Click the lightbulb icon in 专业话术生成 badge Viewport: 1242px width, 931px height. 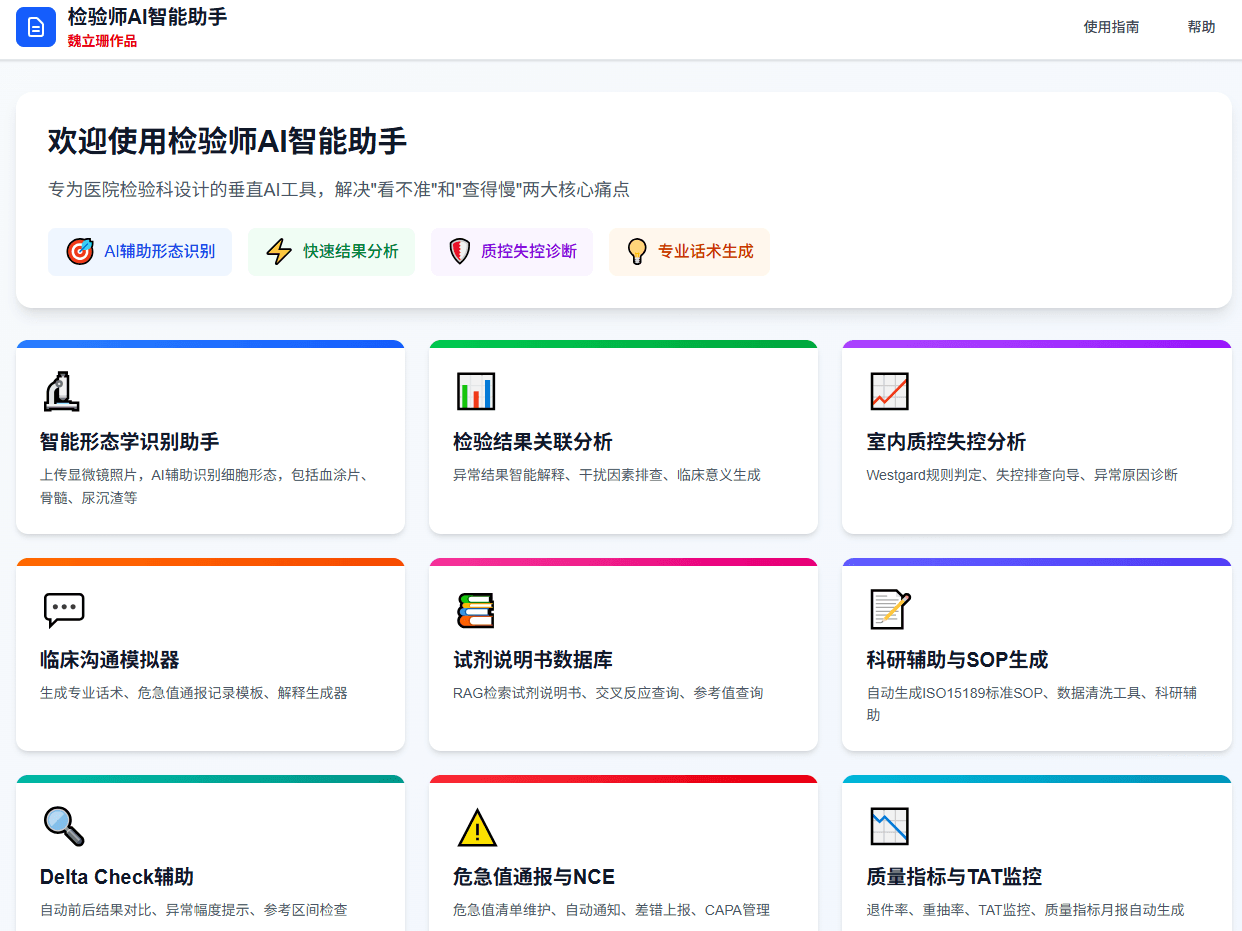click(x=637, y=251)
